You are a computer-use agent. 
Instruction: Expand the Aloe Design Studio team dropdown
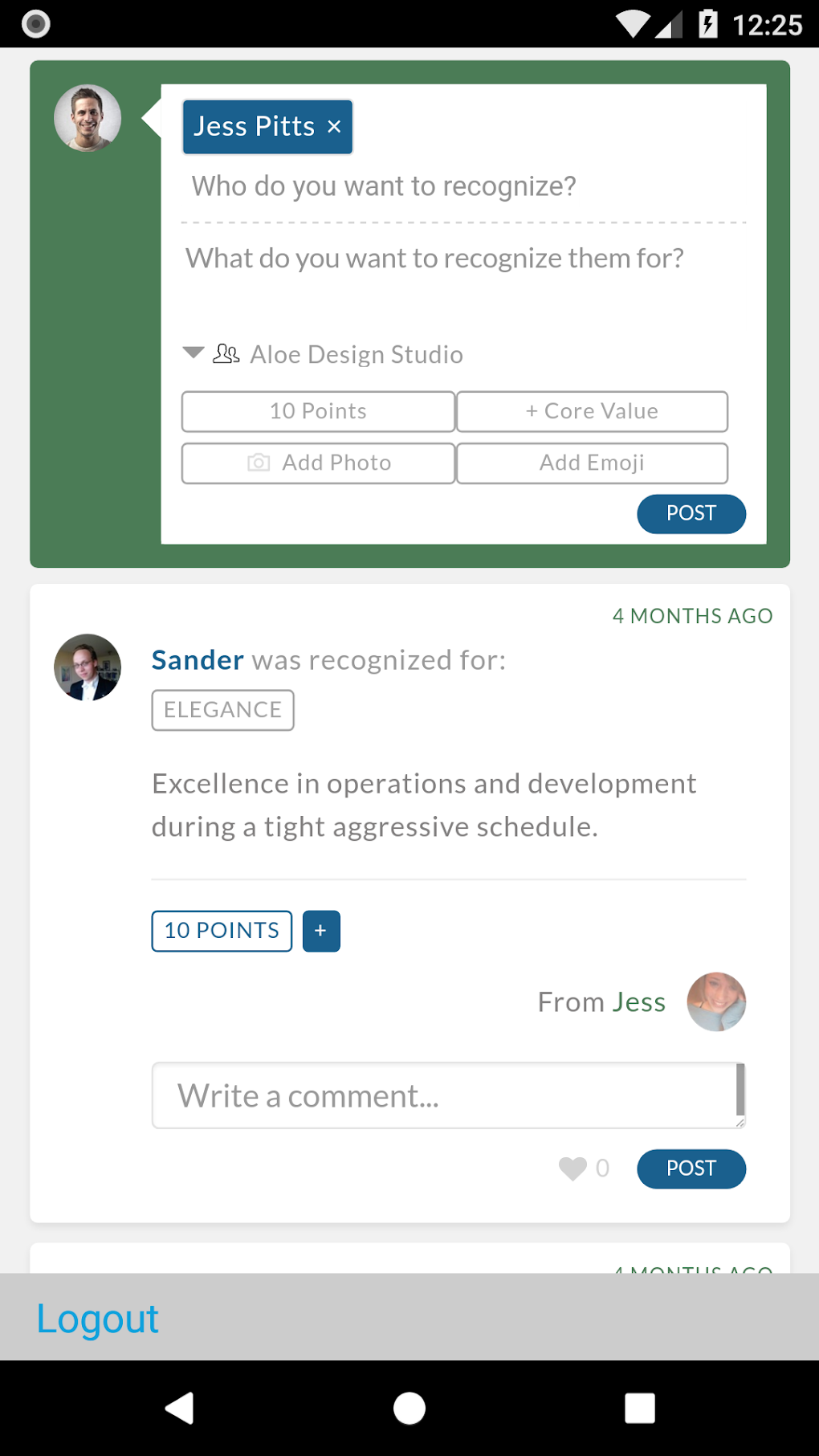(x=194, y=353)
